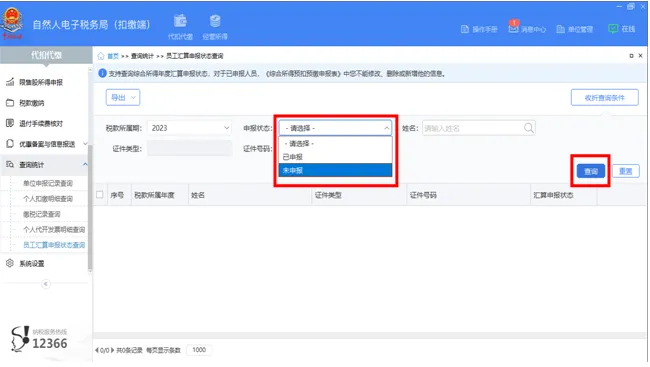
Task: Click the 收起查询条件 button
Action: (604, 98)
